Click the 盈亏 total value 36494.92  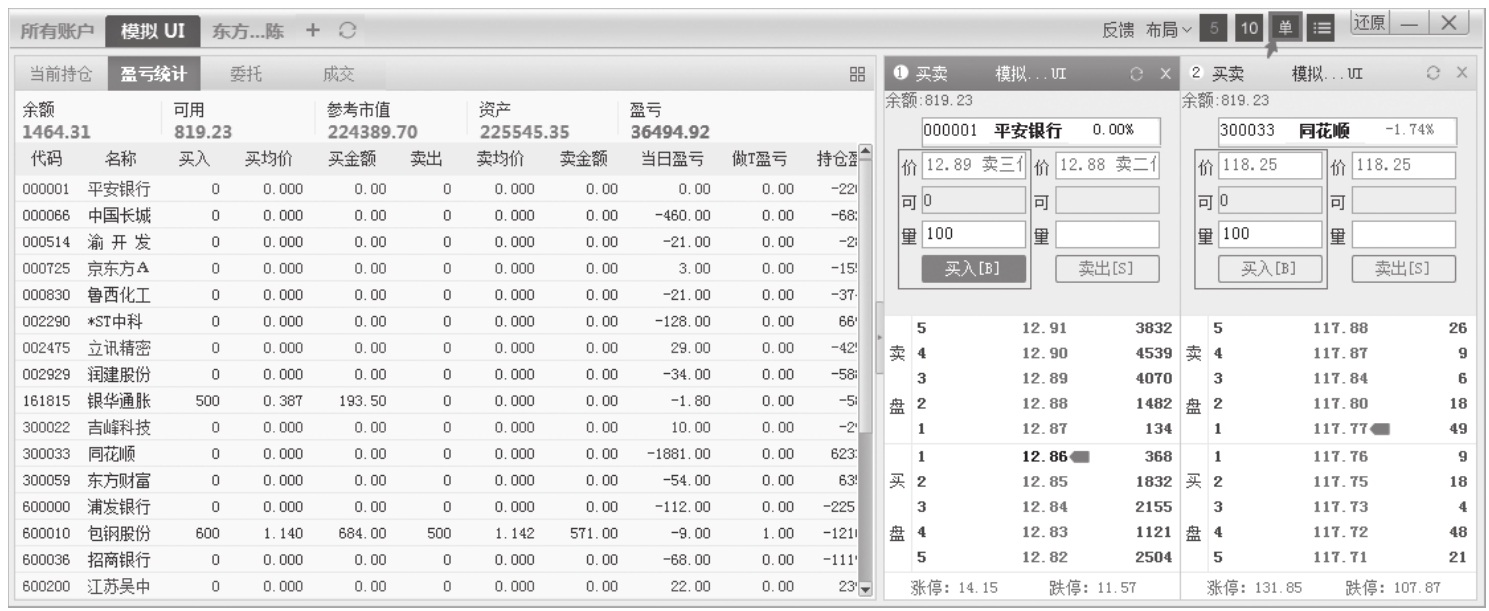[669, 131]
